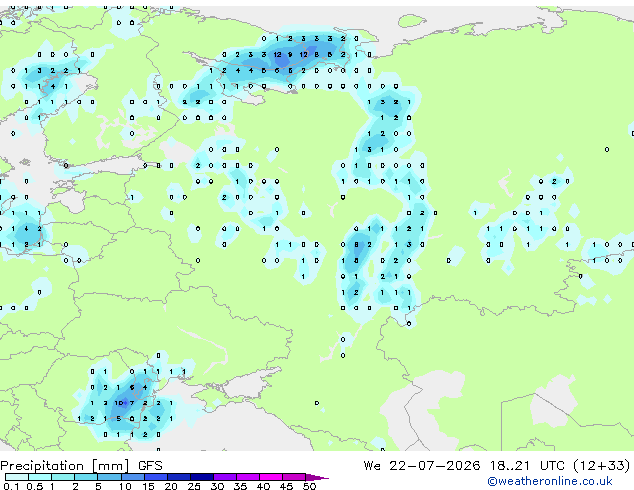
Task: Click the map value '10' in southwest rain cluster
Action: tap(119, 403)
